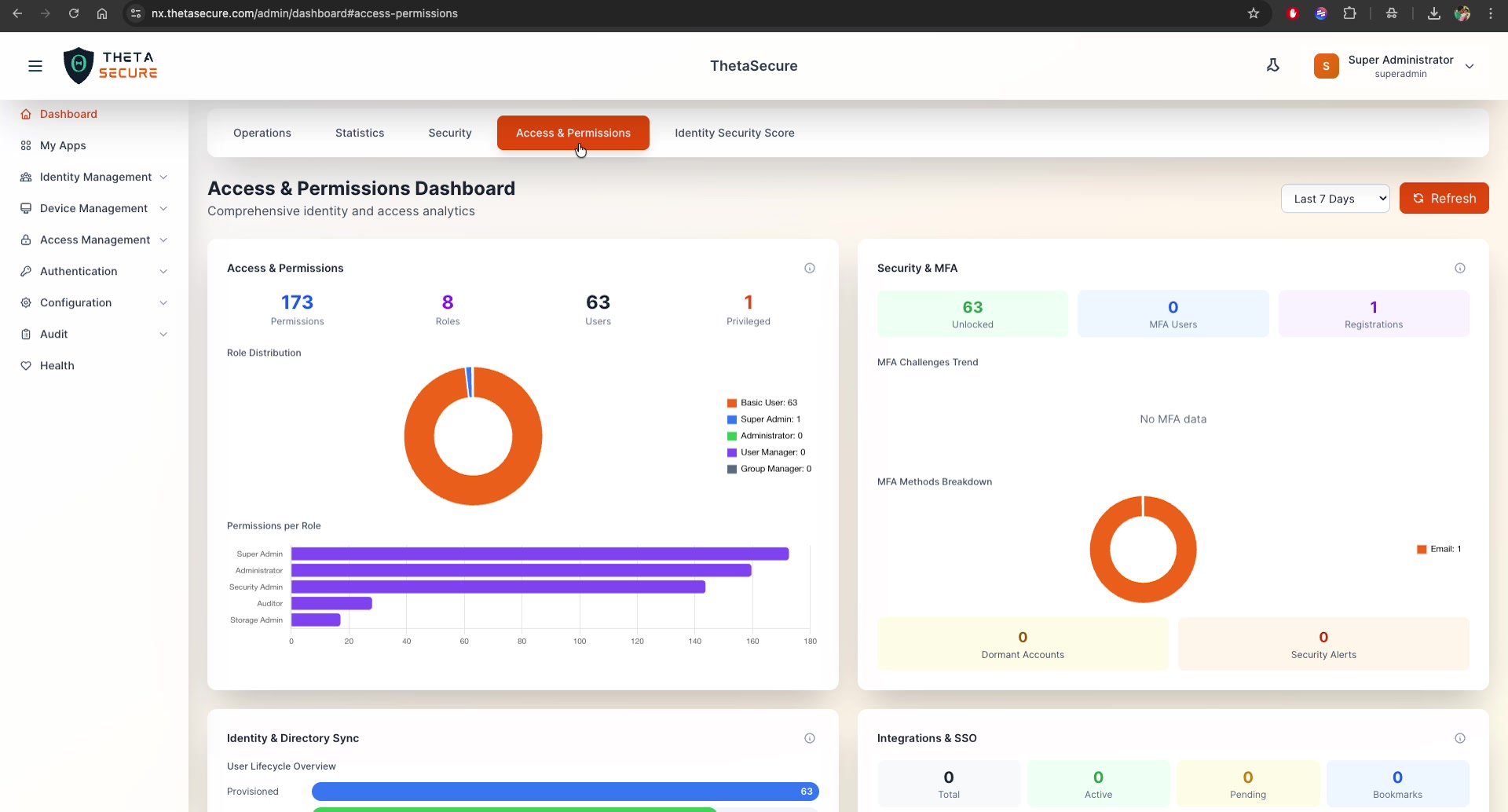The height and width of the screenshot is (812, 1508).
Task: Click the info icon on Security & MFA card
Action: coord(1461,268)
